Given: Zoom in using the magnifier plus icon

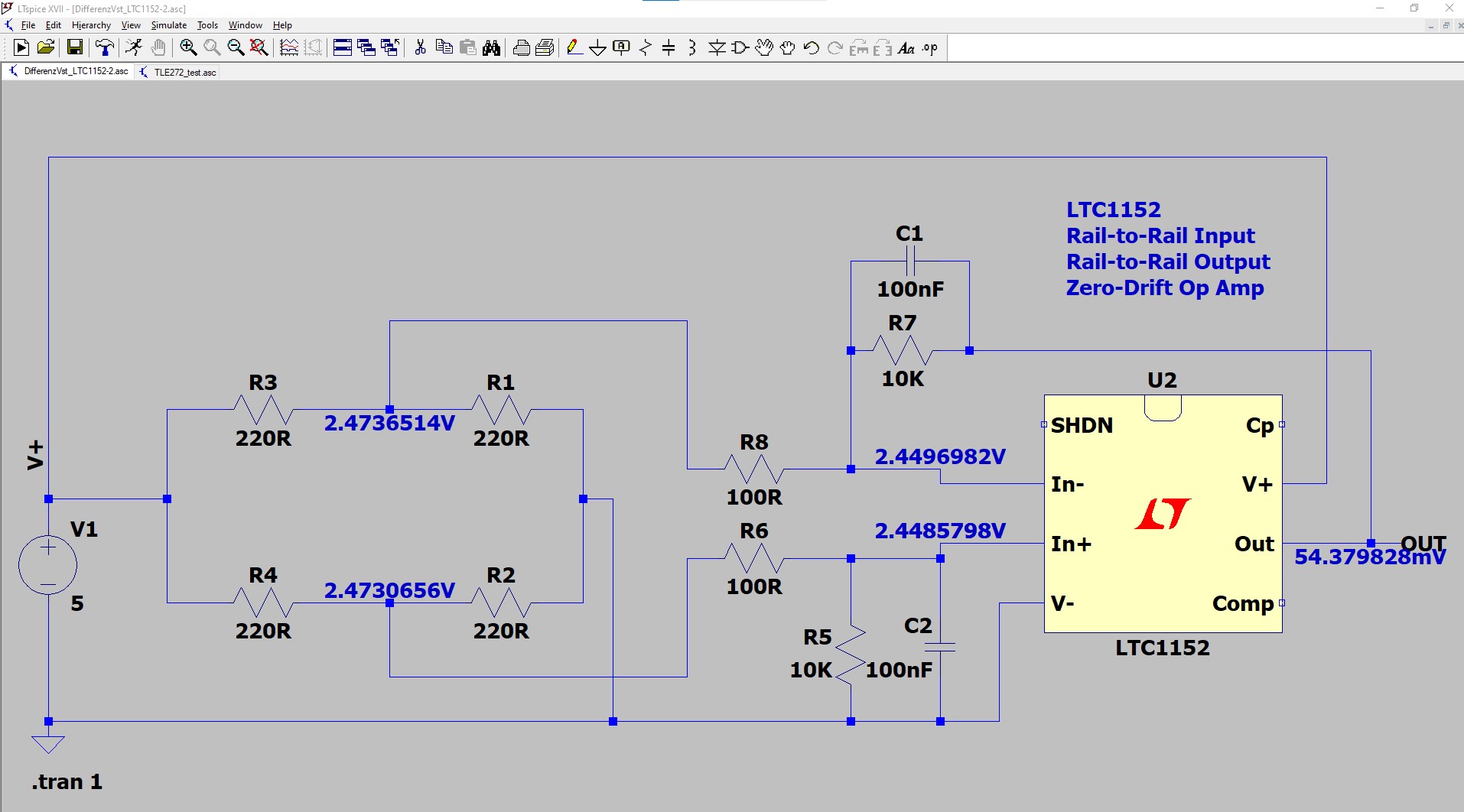Looking at the screenshot, I should click(x=188, y=48).
